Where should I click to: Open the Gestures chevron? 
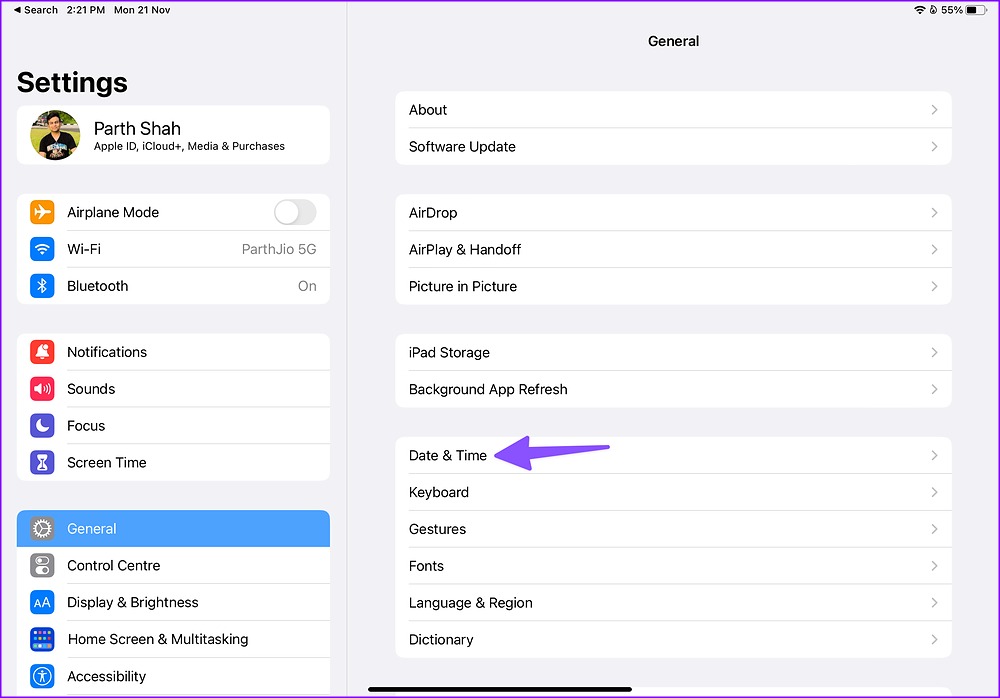[934, 529]
